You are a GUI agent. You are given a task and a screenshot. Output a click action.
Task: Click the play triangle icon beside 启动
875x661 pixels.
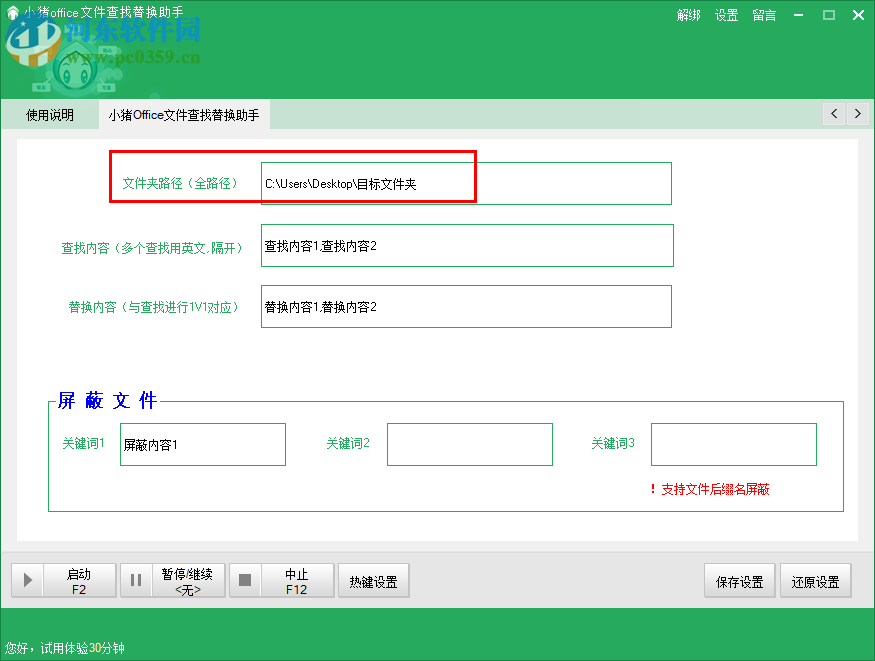(27, 580)
